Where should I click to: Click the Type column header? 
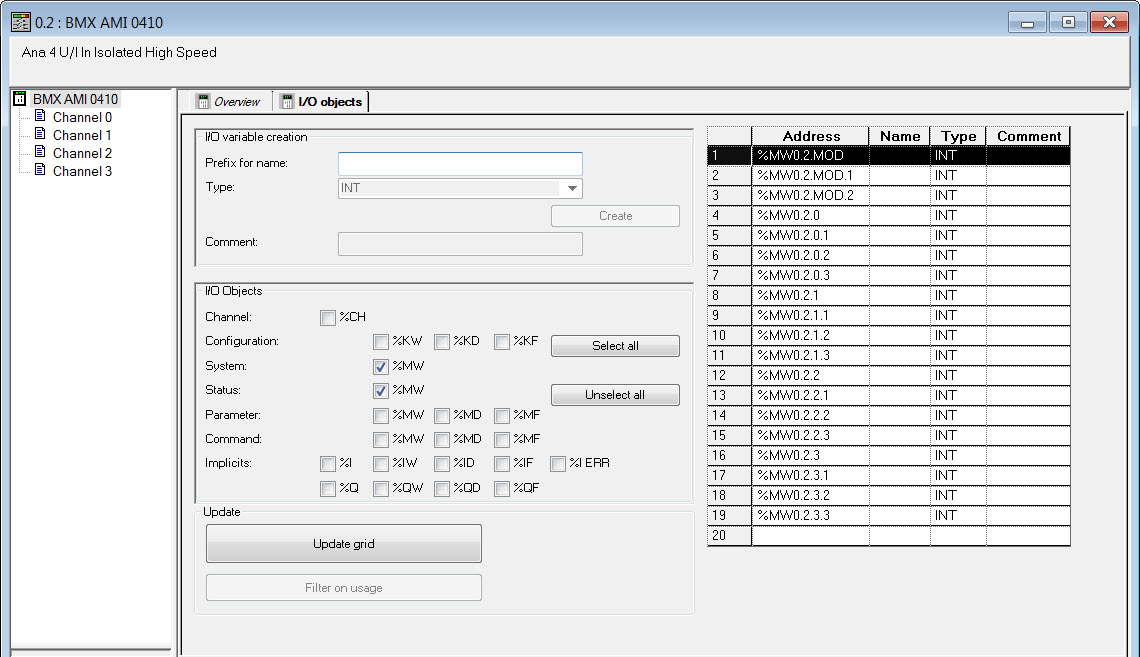coord(958,136)
